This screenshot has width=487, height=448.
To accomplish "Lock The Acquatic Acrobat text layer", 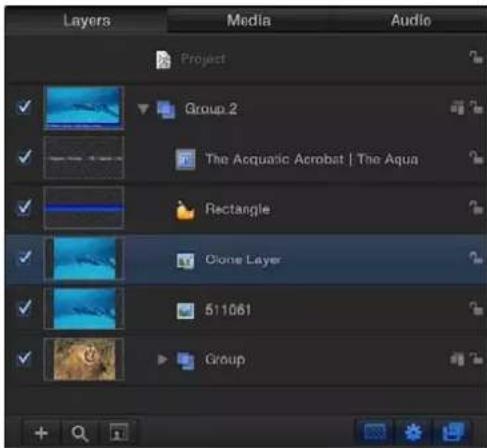I will pos(476,157).
